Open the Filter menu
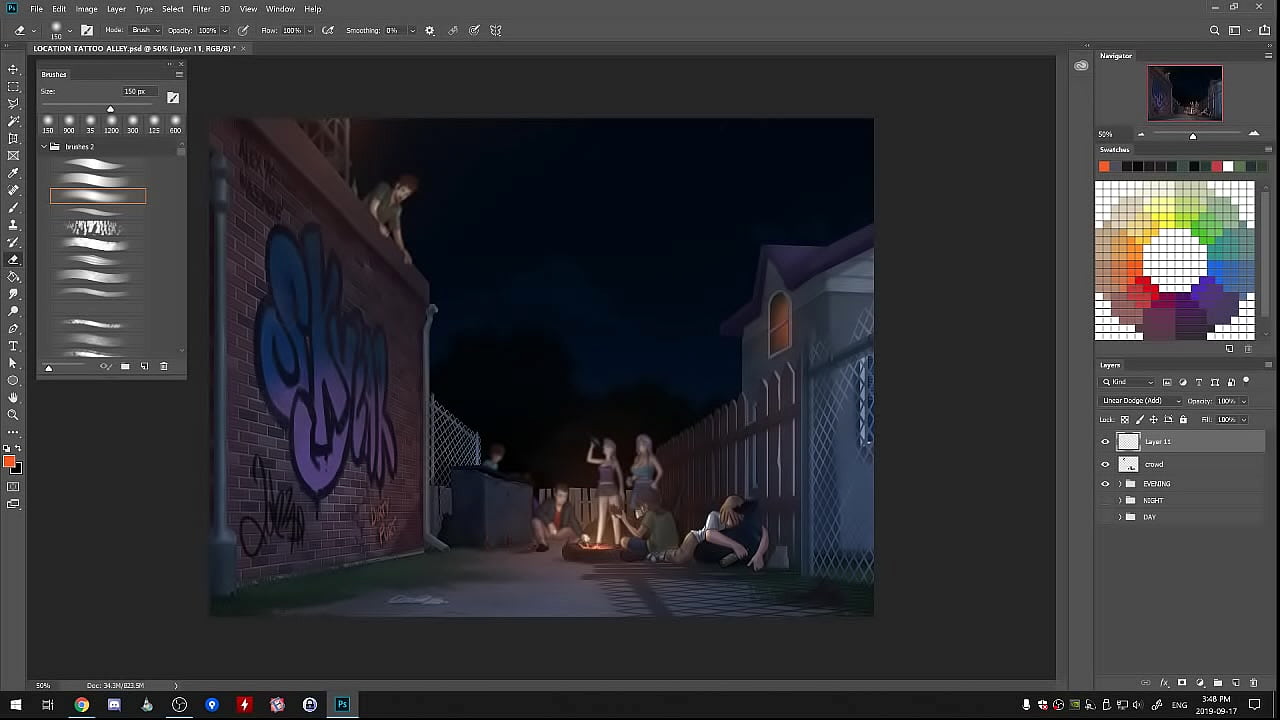The image size is (1280, 720). coord(201,9)
